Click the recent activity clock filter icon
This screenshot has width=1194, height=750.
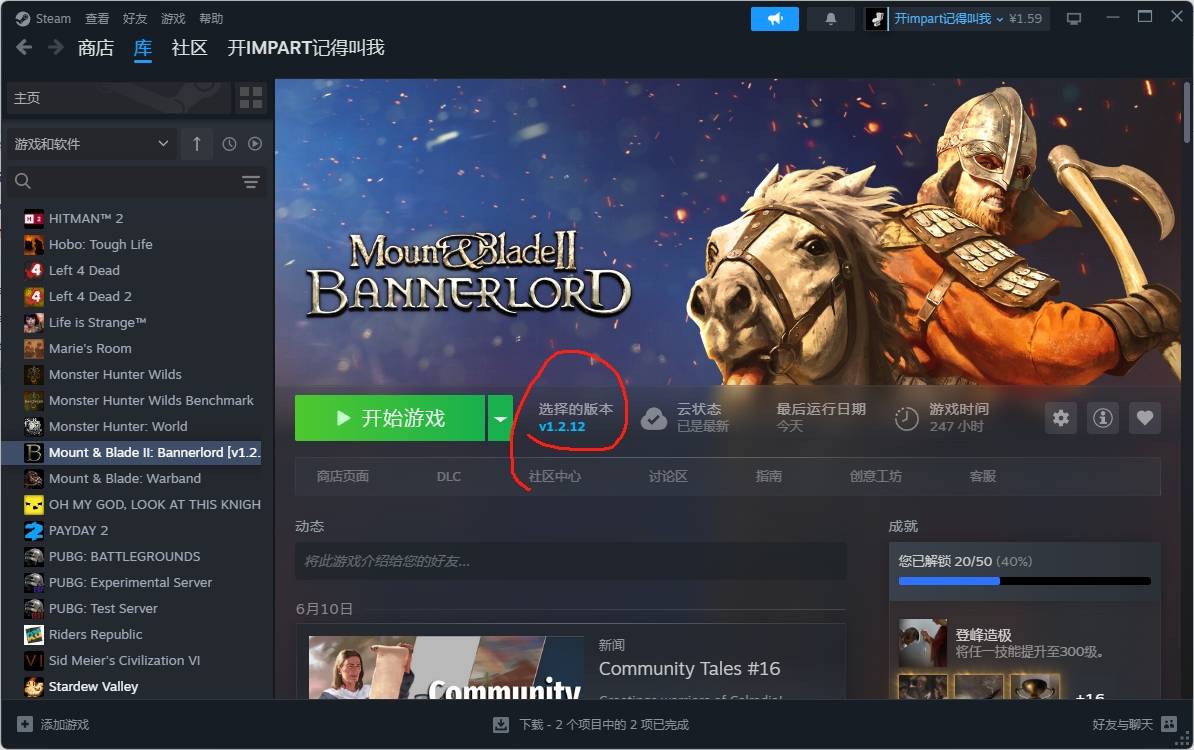[x=229, y=144]
